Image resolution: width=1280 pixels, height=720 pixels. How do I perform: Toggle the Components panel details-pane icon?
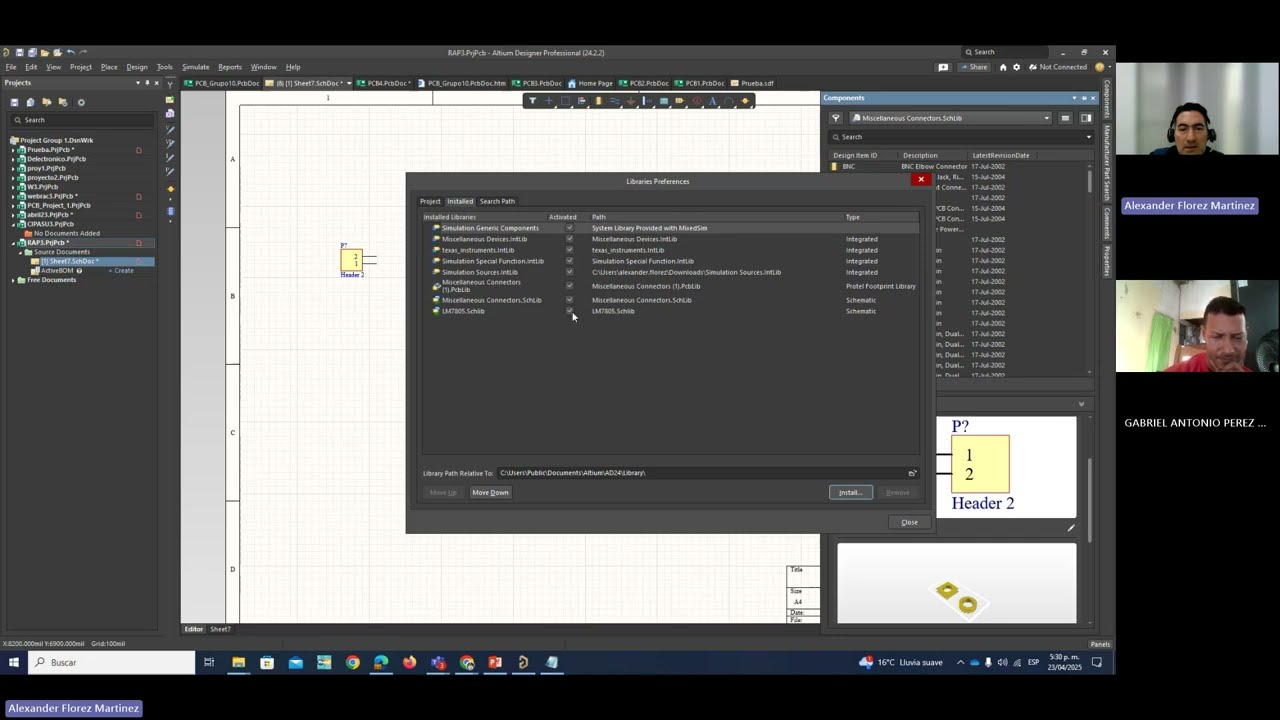[x=1086, y=118]
